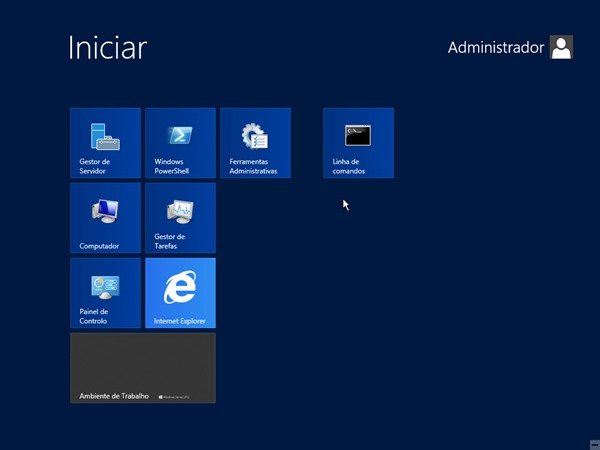The image size is (600, 450).
Task: Launch the Linha de comandos tile
Action: point(359,143)
